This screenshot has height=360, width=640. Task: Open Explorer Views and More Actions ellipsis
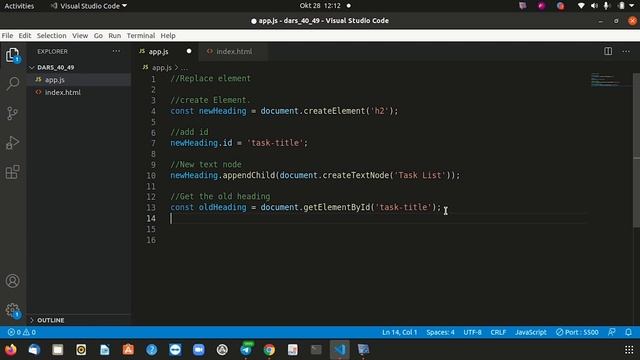116,51
